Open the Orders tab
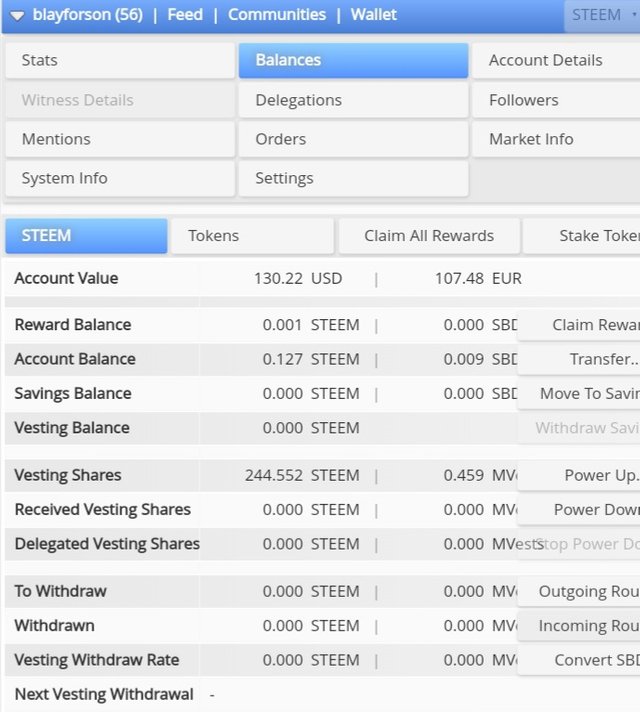Screen dimensions: 640x712 point(353,139)
